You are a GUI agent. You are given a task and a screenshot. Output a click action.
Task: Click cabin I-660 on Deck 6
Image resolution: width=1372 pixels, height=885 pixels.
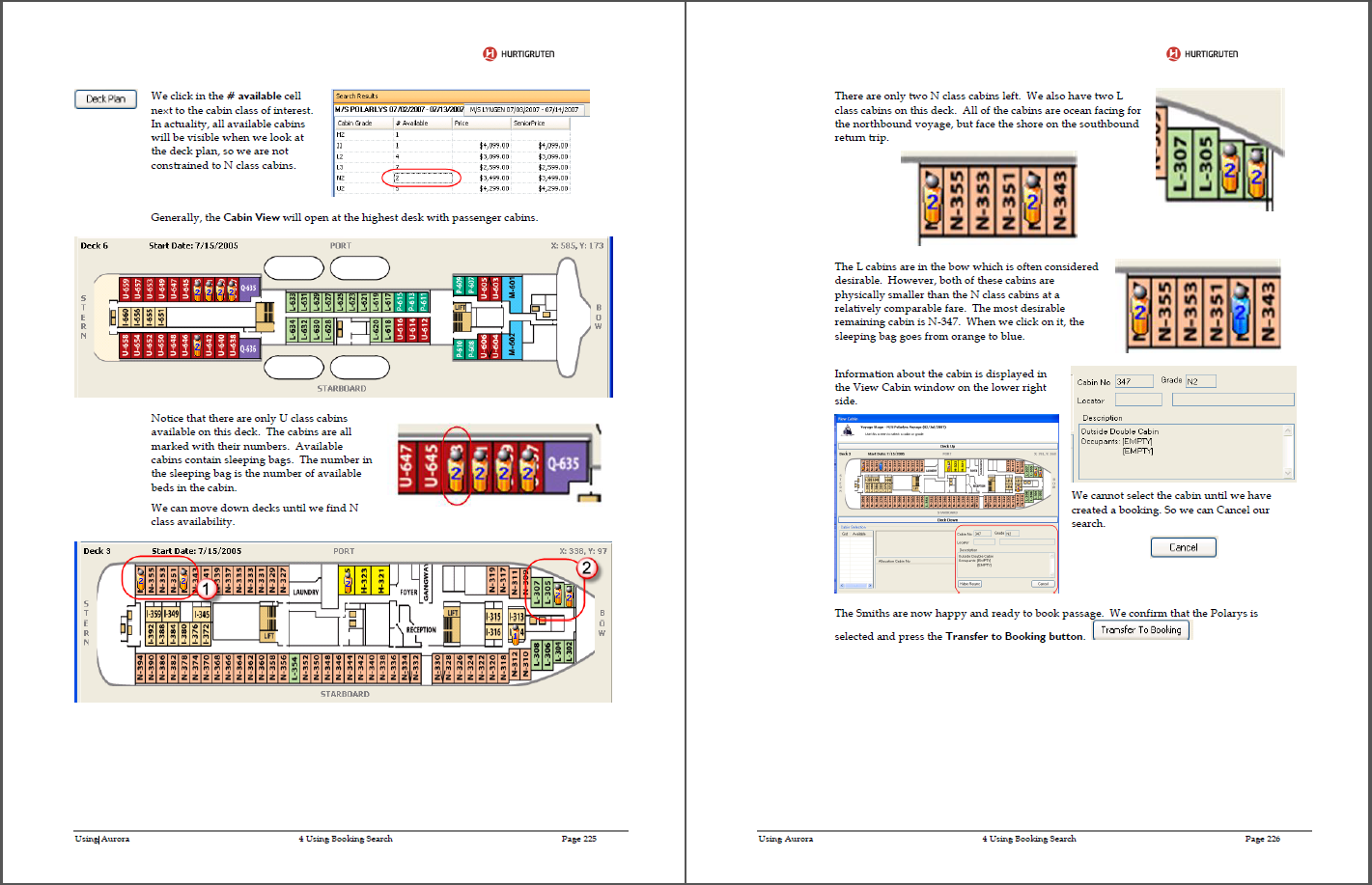pyautogui.click(x=125, y=317)
